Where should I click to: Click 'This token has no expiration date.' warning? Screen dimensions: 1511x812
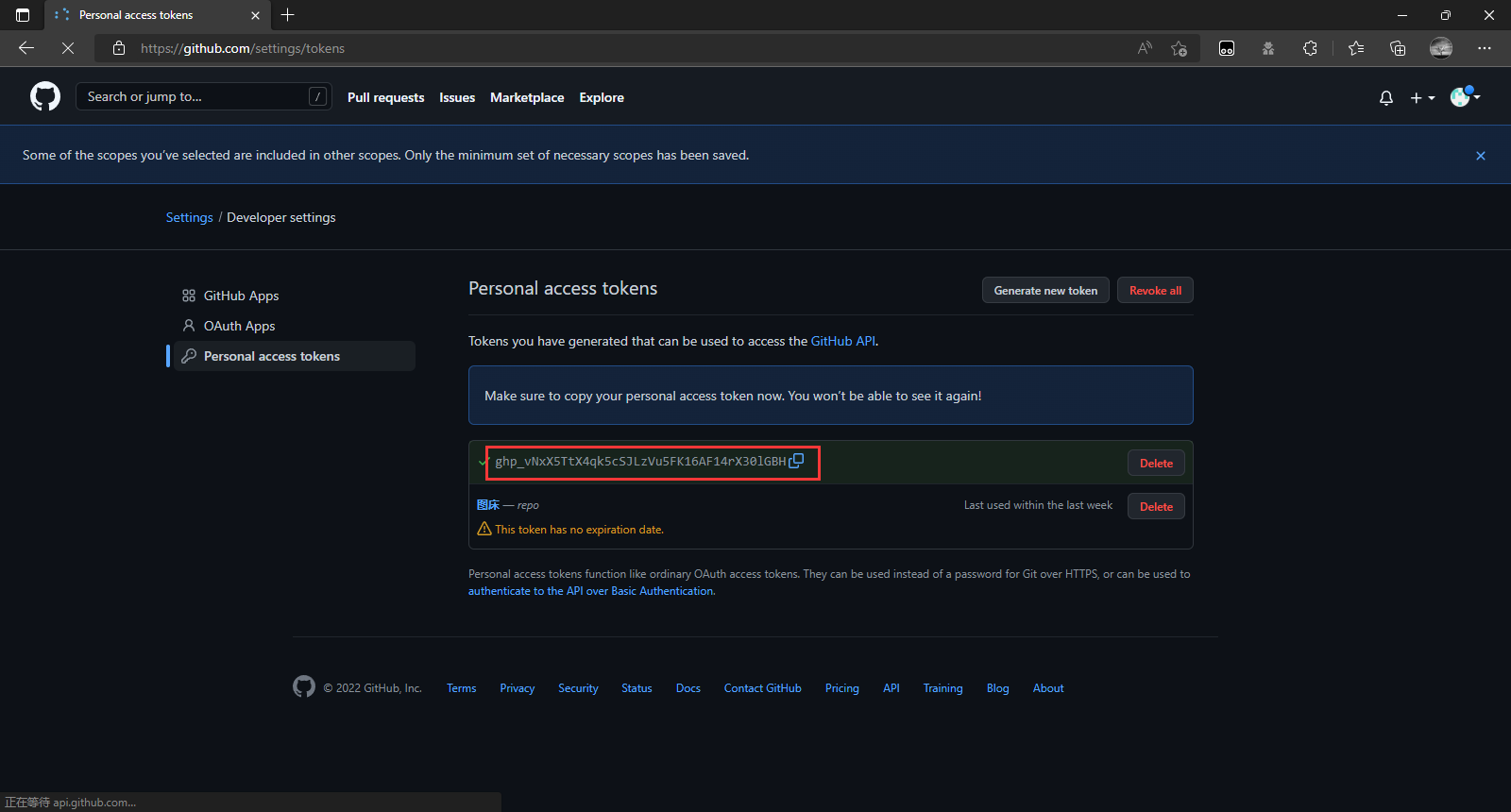coord(579,530)
